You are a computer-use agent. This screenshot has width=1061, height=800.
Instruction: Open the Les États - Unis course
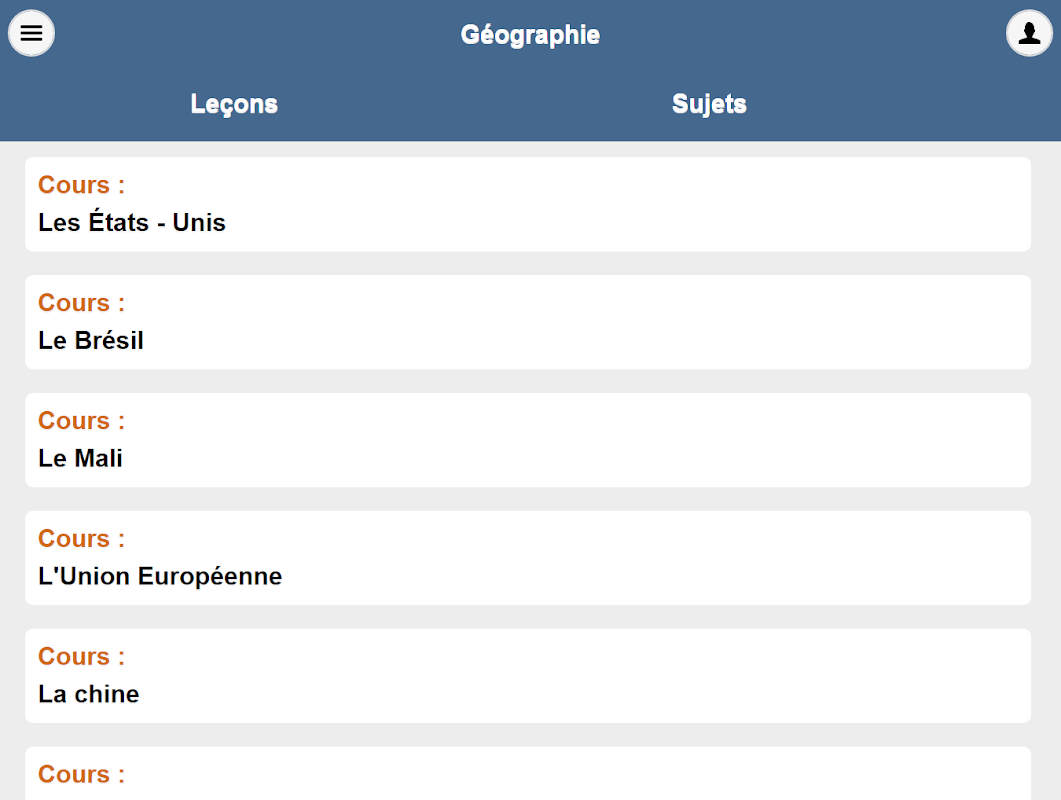[x=132, y=222]
